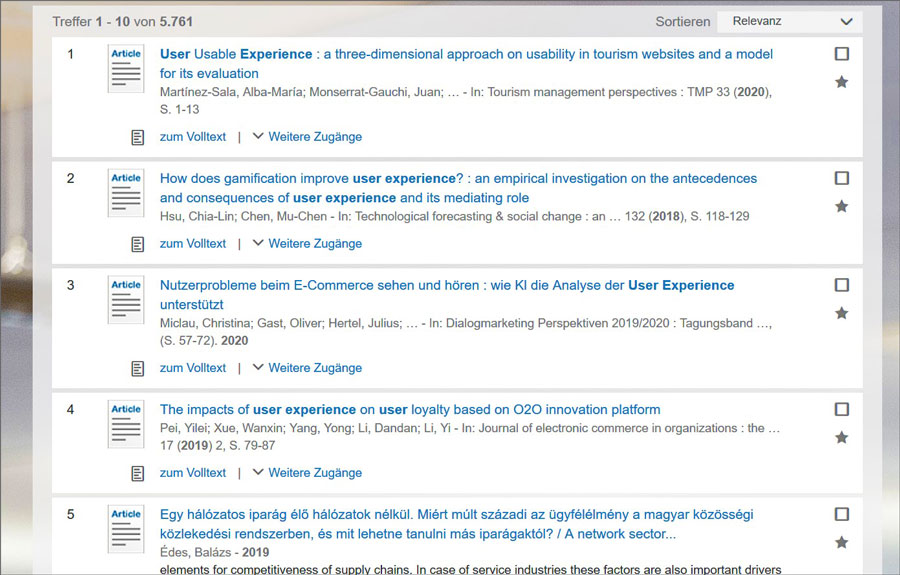Check the box for the Nutzerprobleme article
This screenshot has height=575, width=900.
coord(841,285)
